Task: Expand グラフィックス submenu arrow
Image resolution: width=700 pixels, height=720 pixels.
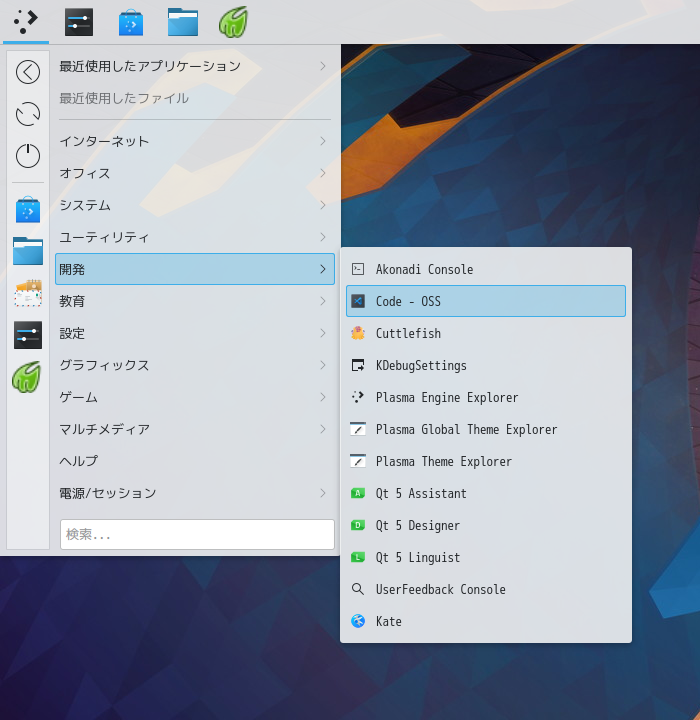Action: (323, 365)
